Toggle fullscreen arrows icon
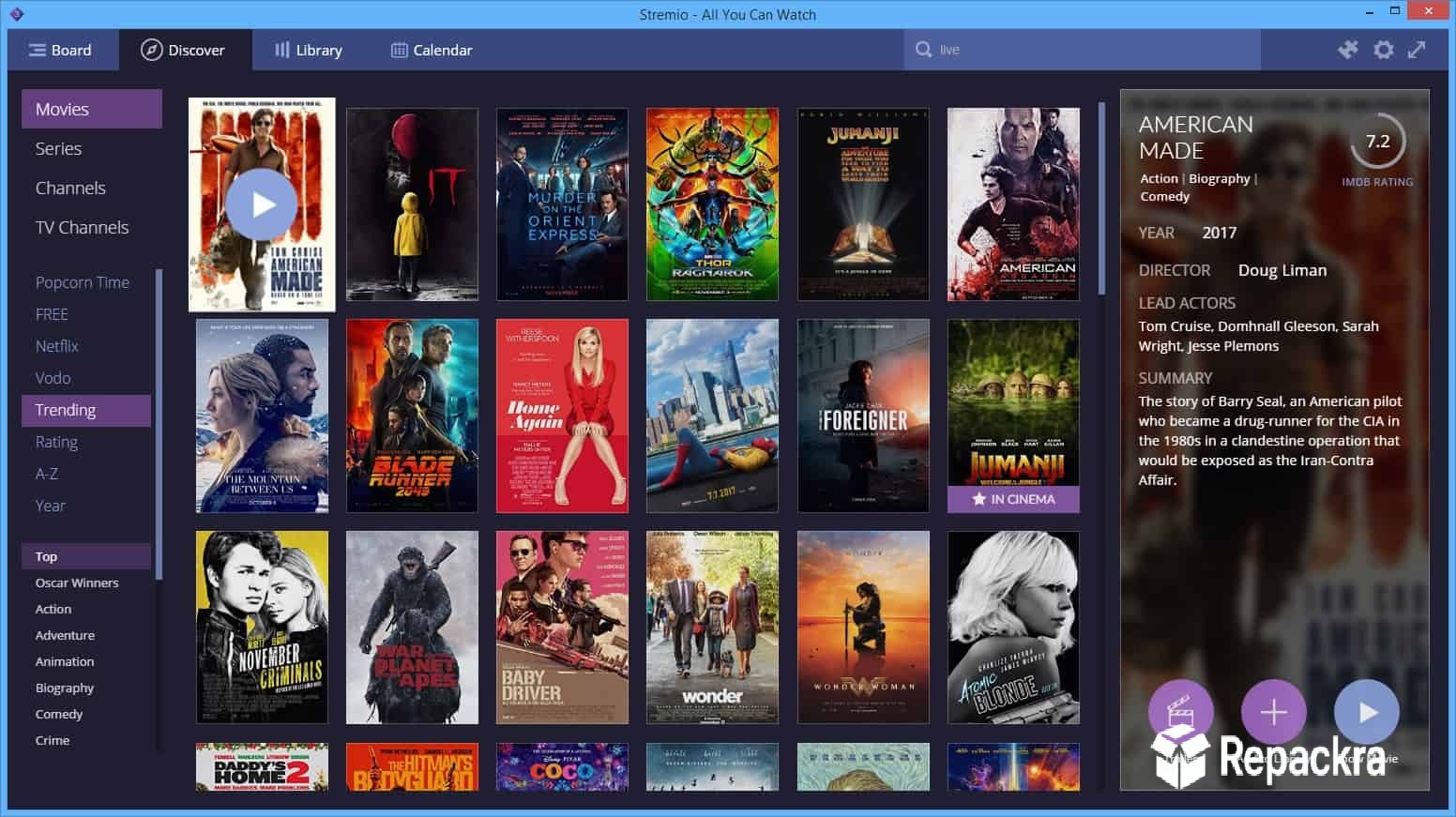Image resolution: width=1456 pixels, height=817 pixels. click(x=1417, y=50)
